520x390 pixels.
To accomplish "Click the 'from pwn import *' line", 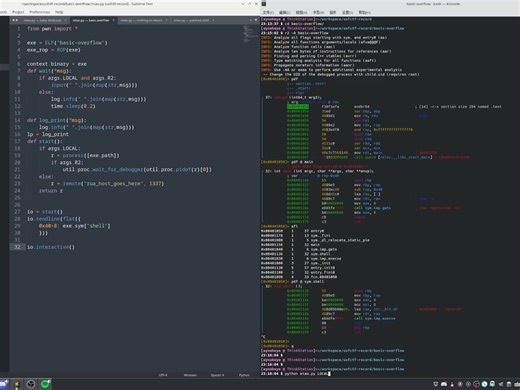I will (52, 29).
